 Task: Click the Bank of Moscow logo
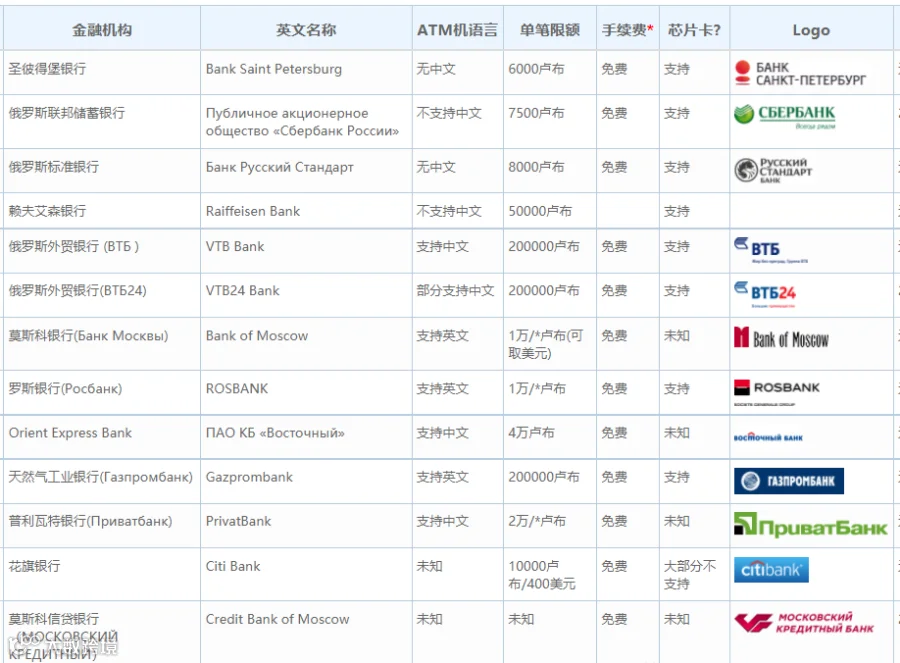coord(781,338)
